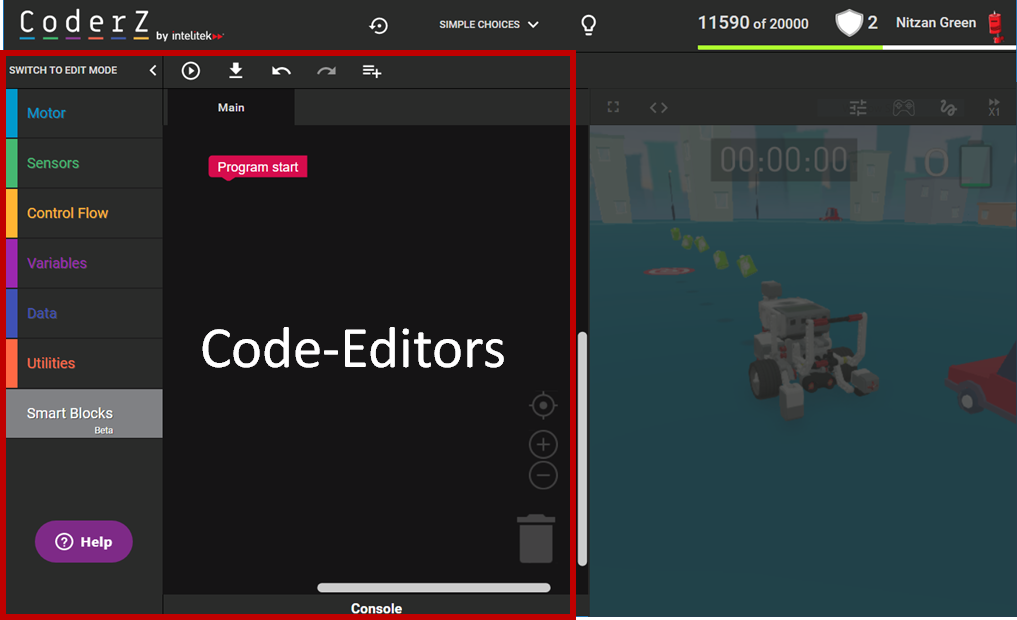Click the trash can icon
The height and width of the screenshot is (620, 1017).
536,538
